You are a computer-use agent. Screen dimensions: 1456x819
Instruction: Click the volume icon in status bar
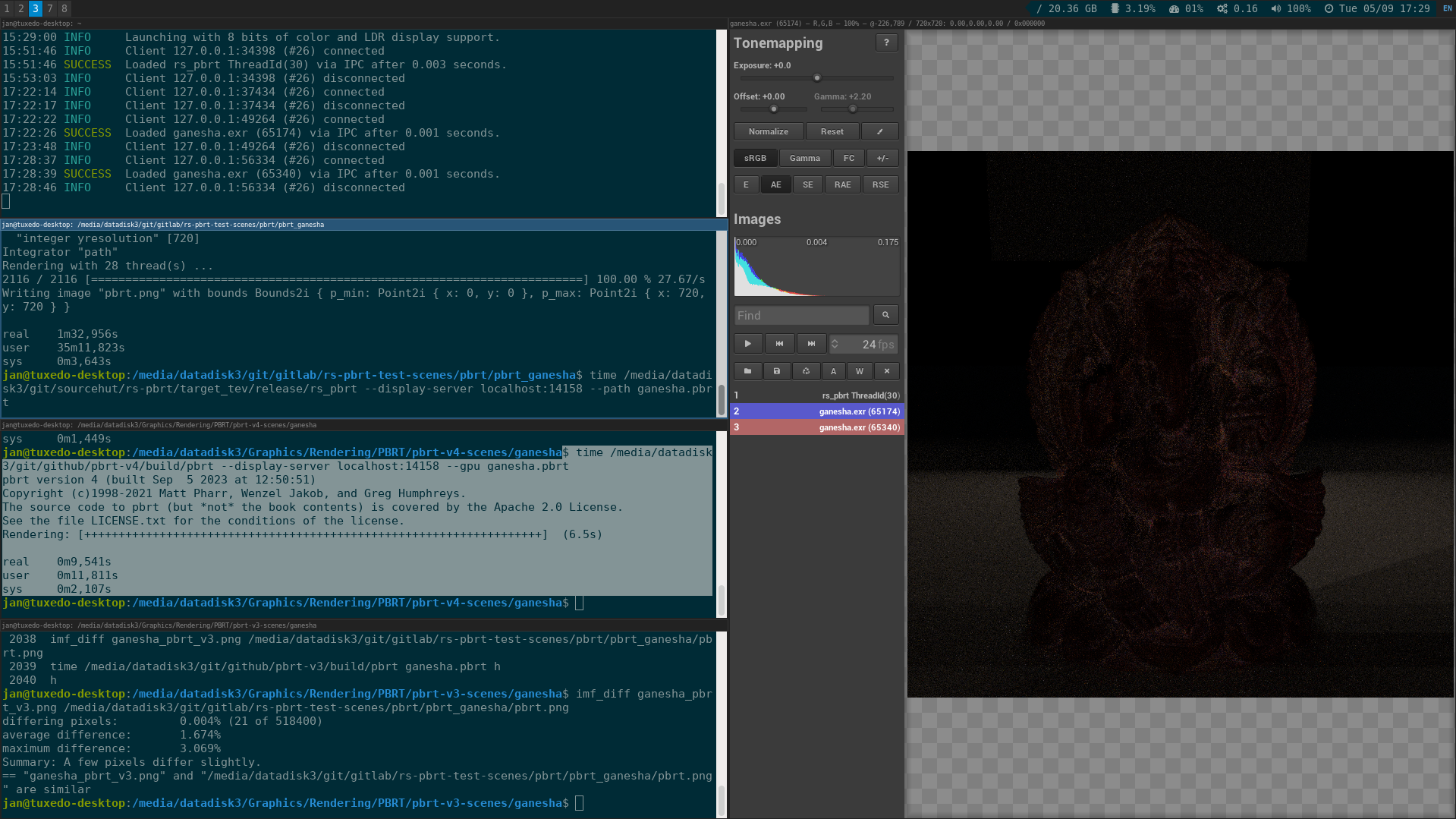1275,8
